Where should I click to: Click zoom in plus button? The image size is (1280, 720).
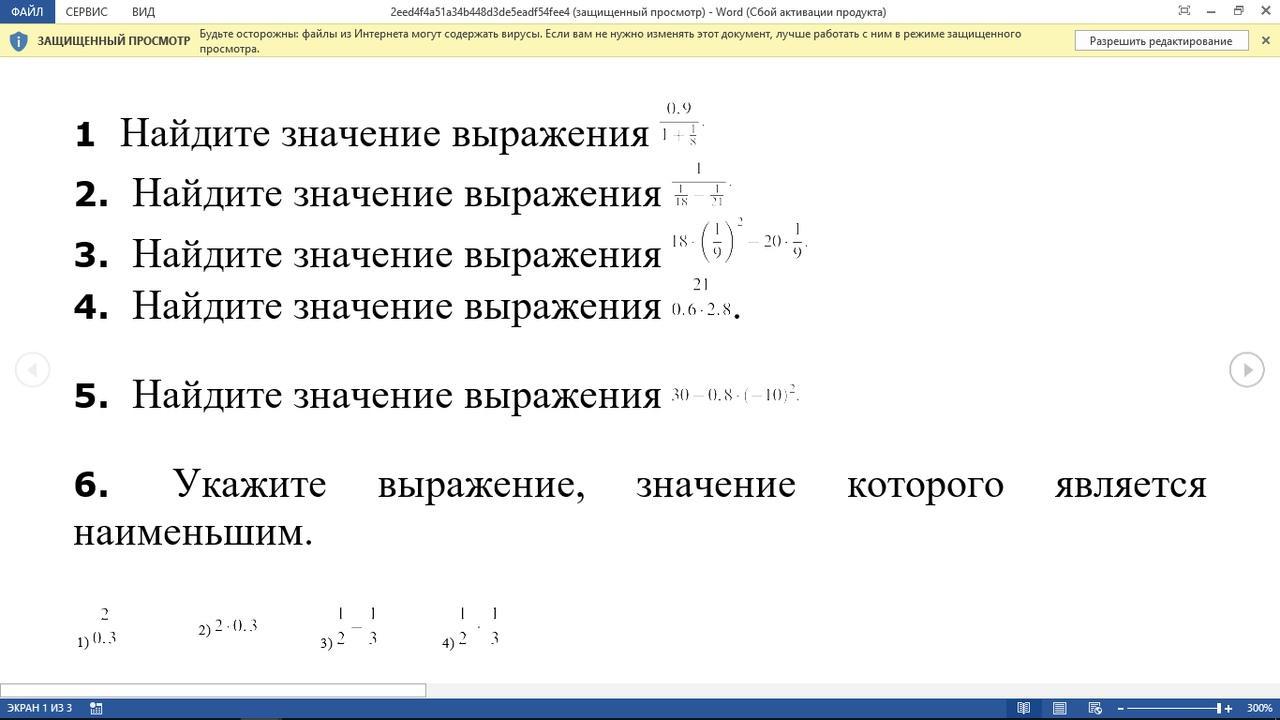click(1228, 708)
